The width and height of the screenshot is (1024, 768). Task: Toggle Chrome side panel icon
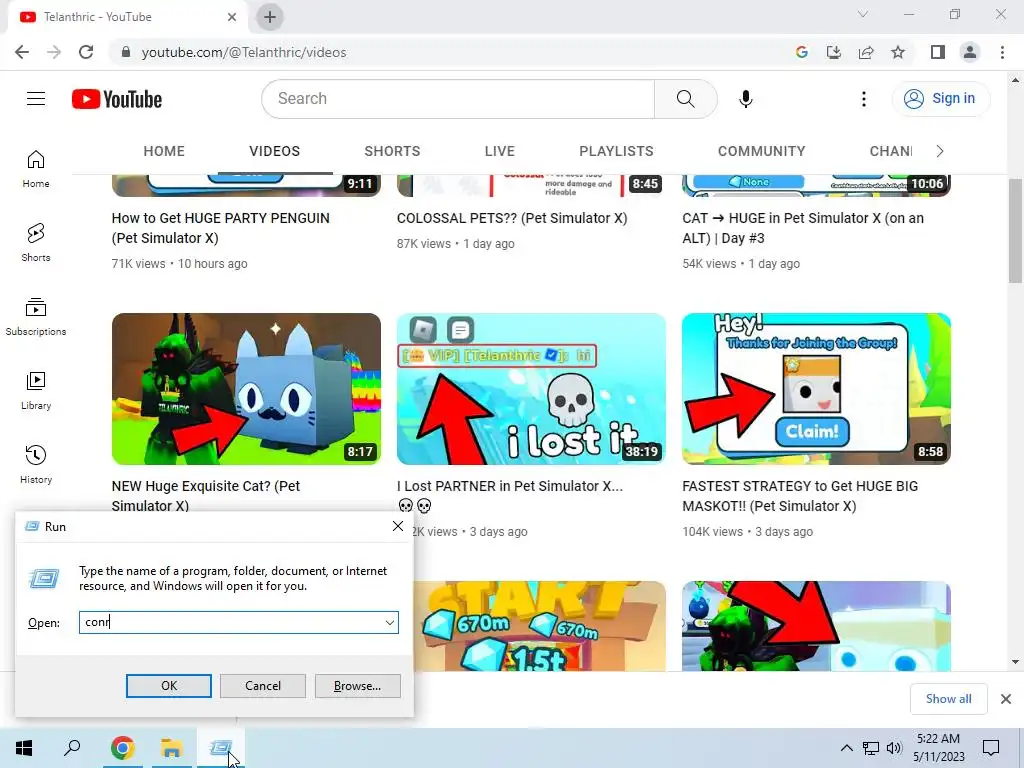[938, 52]
